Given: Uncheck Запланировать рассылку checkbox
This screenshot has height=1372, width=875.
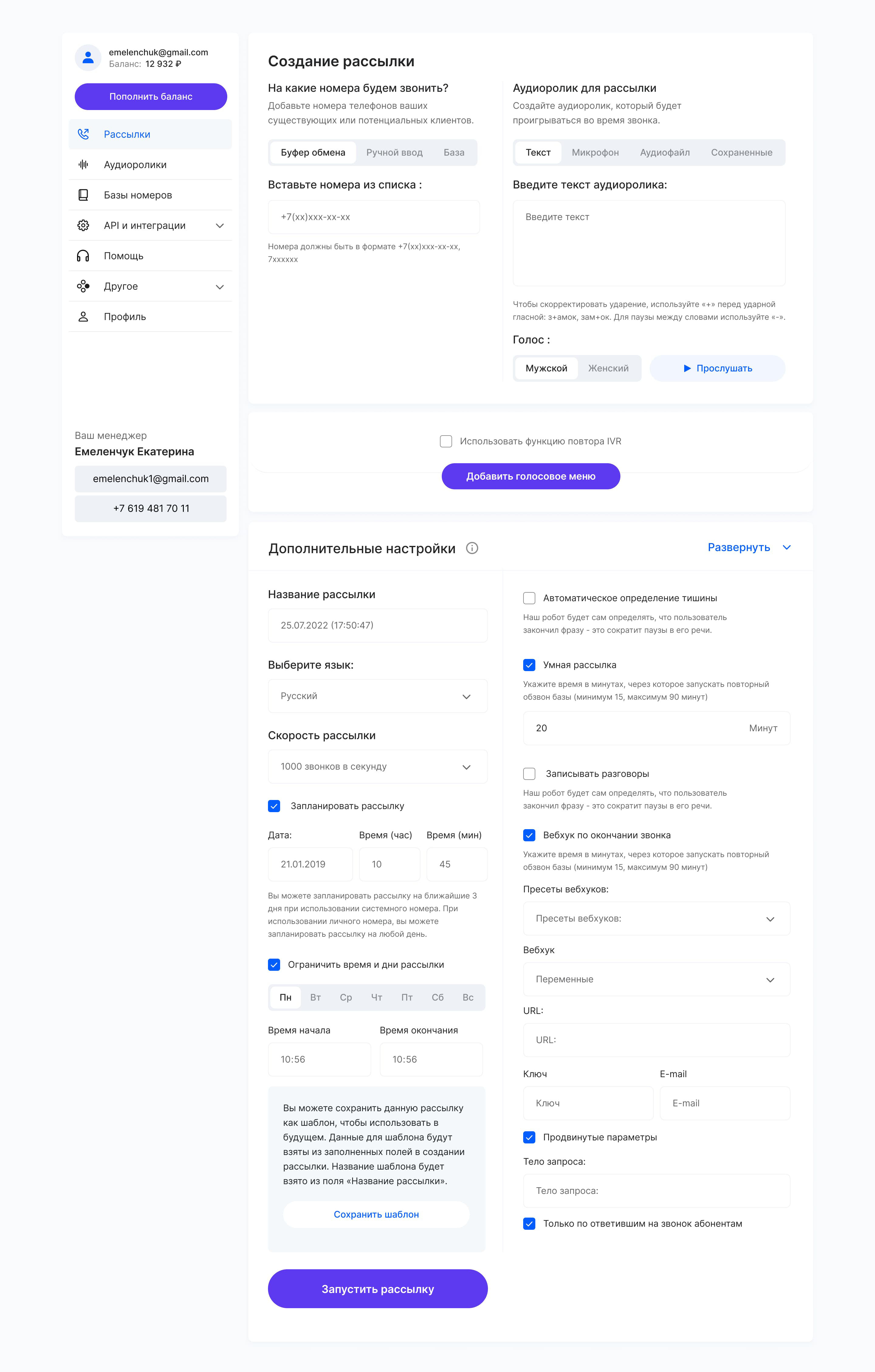Looking at the screenshot, I should pos(274,806).
